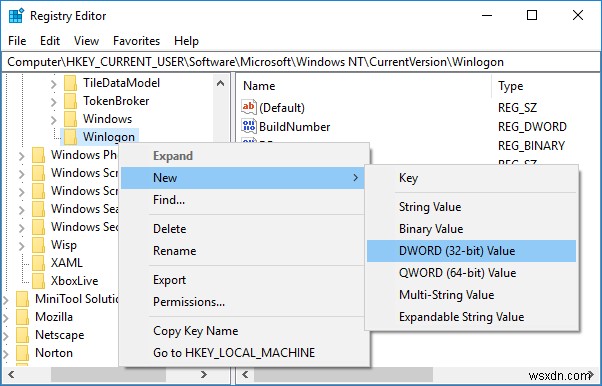Viewport: 602px width, 386px height.
Task: Create a new Binary Value
Action: coord(471,229)
